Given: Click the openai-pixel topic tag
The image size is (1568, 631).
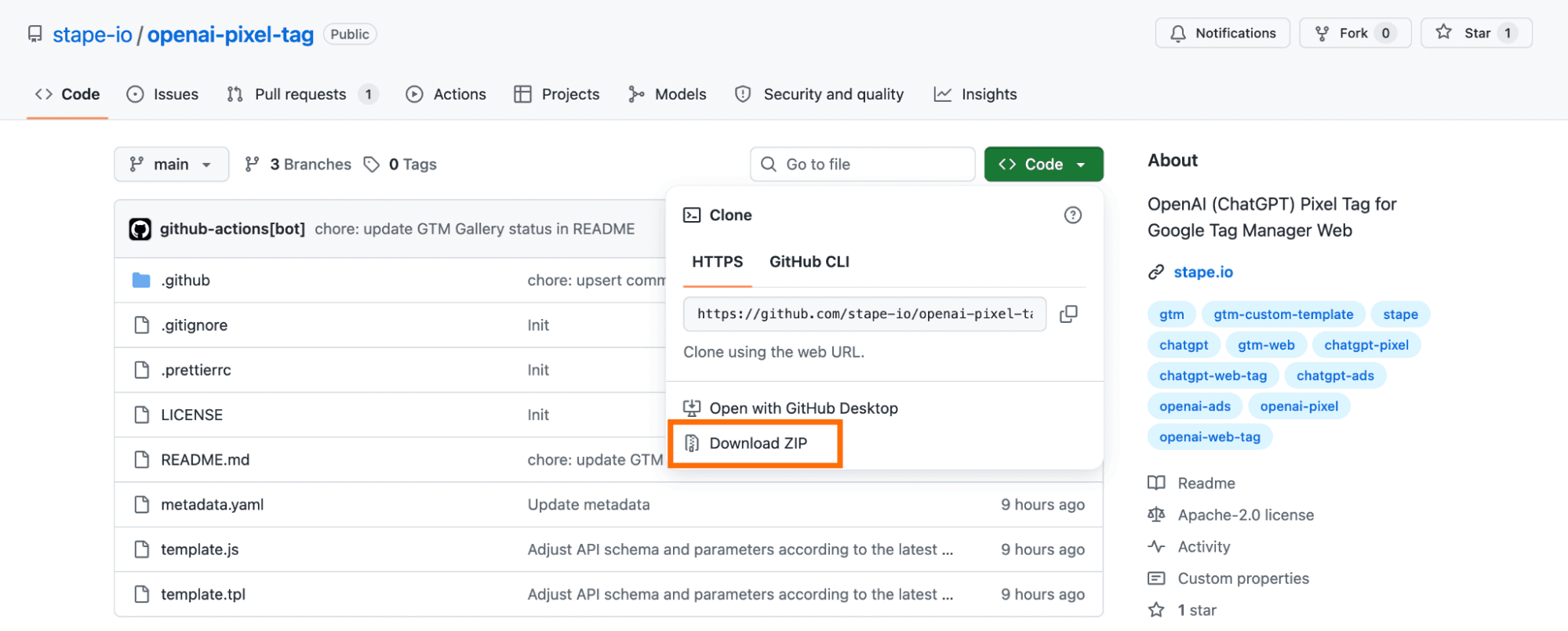Looking at the screenshot, I should 1299,406.
